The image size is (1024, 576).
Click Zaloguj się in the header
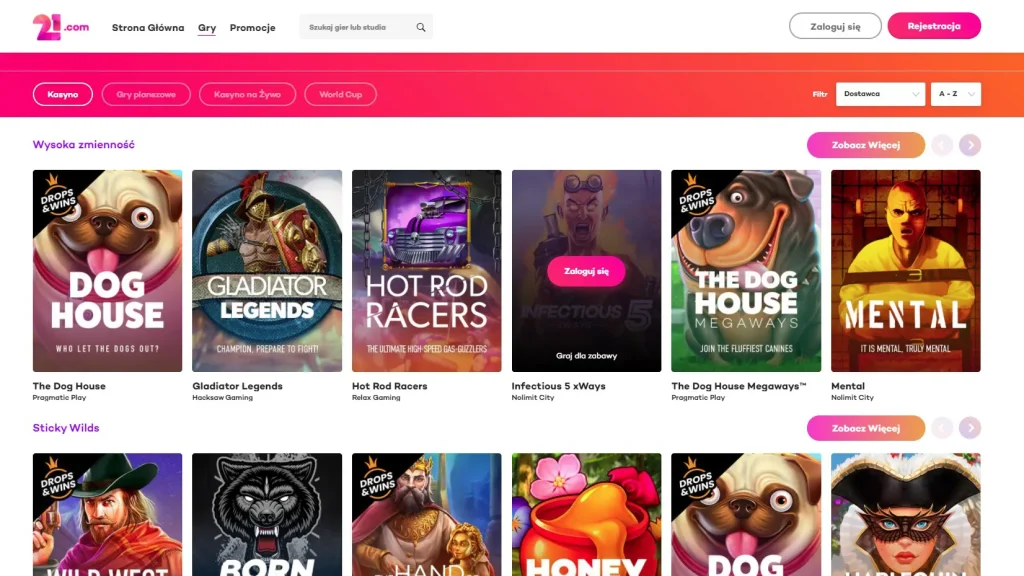click(835, 26)
